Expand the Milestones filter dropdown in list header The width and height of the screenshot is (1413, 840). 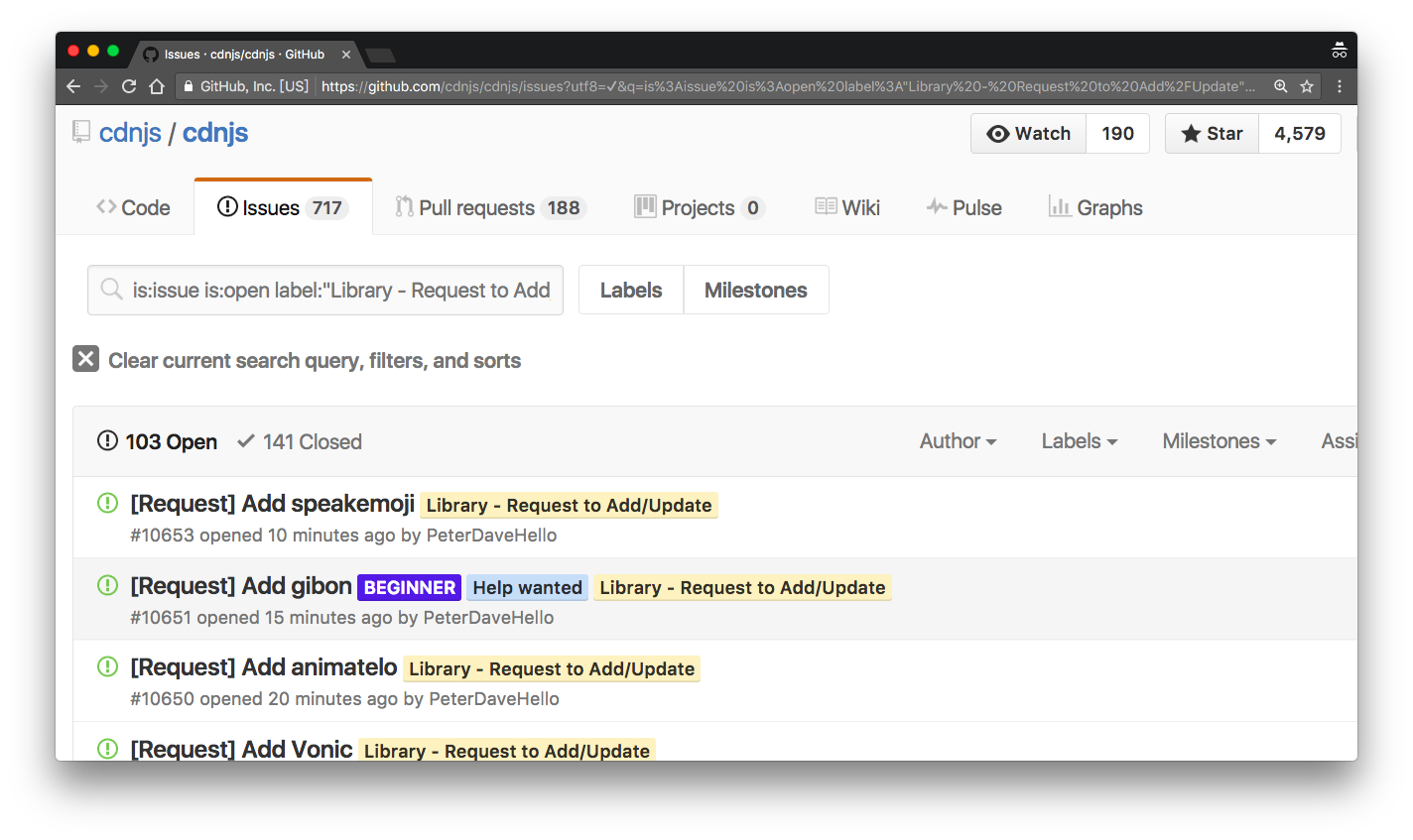[1220, 441]
